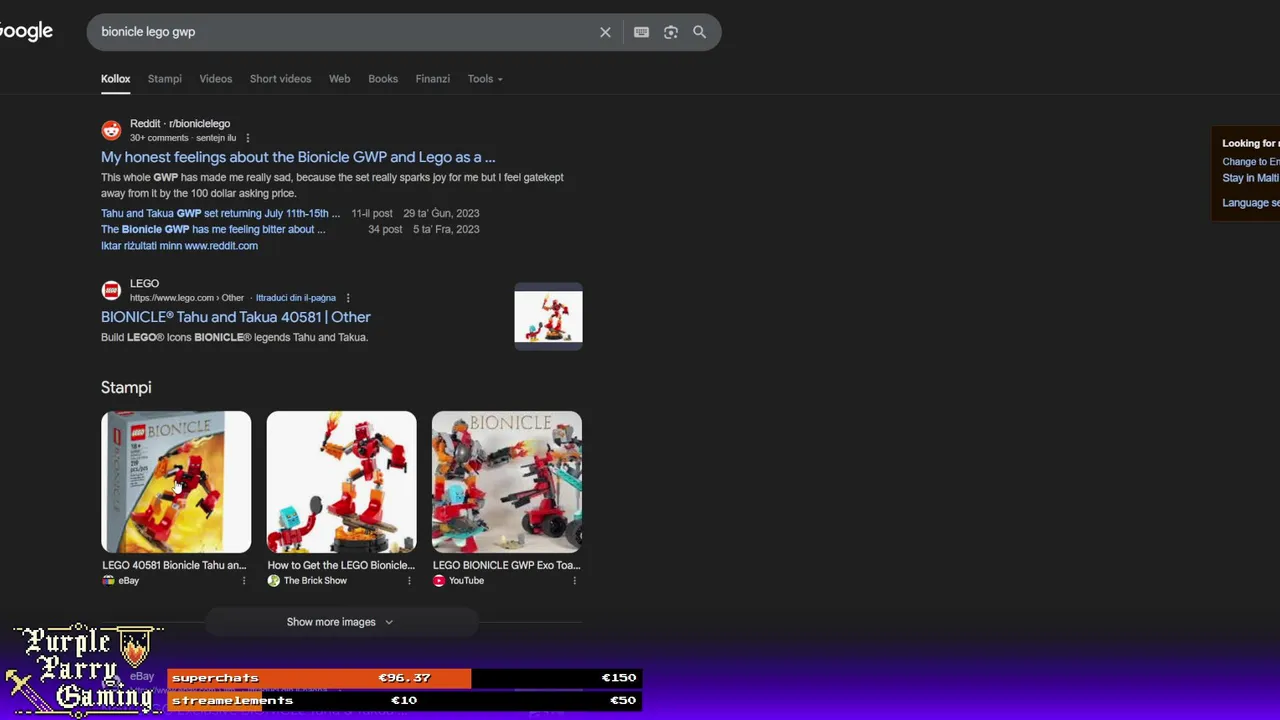Viewport: 1280px width, 720px height.
Task: Open three-dot menu under eBay image result
Action: coord(243,581)
